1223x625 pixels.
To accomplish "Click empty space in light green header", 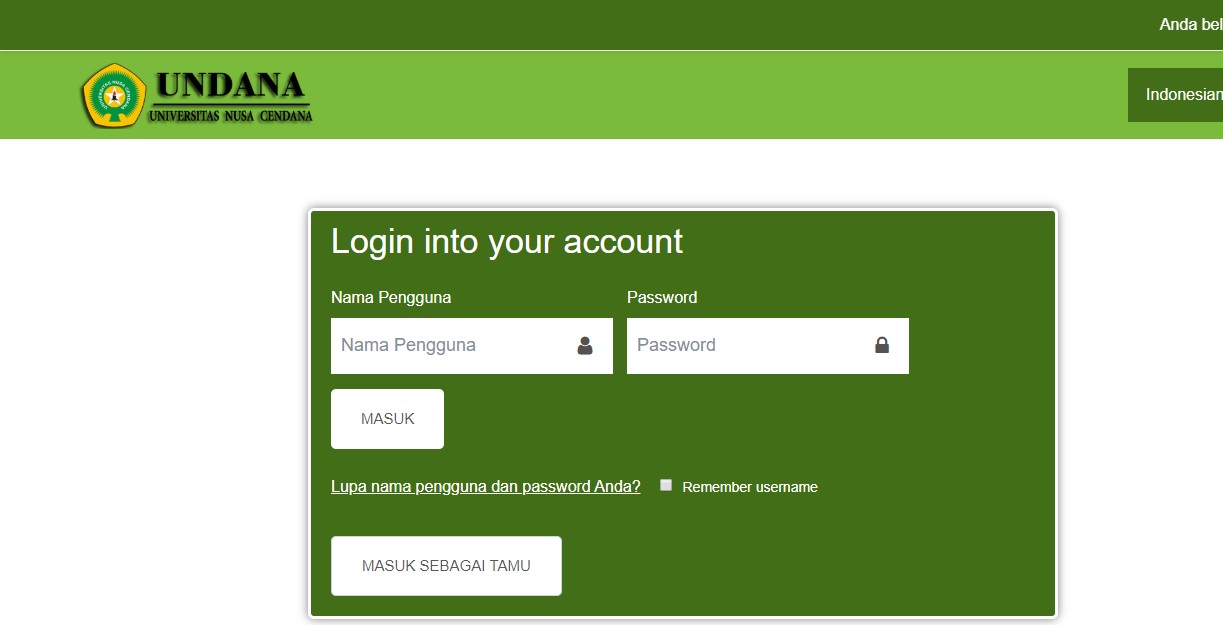I will pos(700,95).
